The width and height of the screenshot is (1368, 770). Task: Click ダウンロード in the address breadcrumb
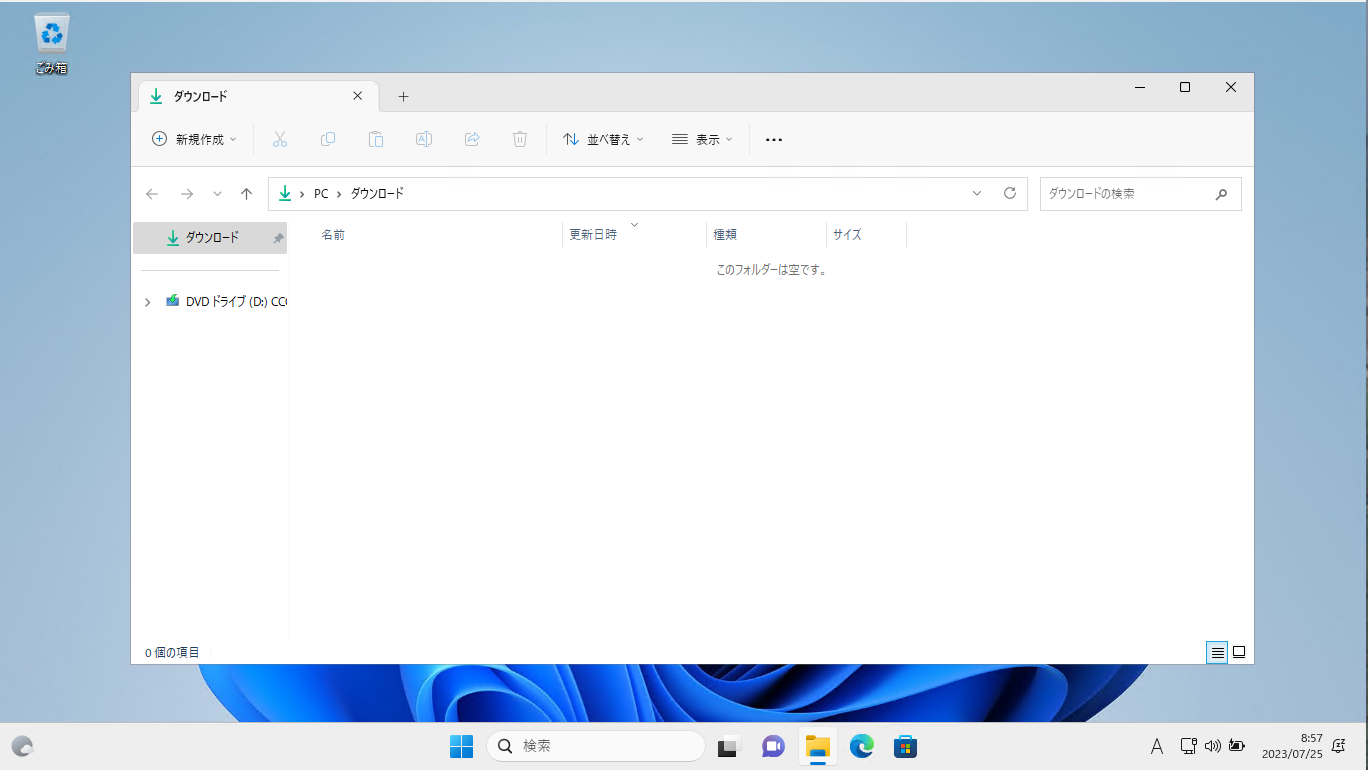point(377,194)
